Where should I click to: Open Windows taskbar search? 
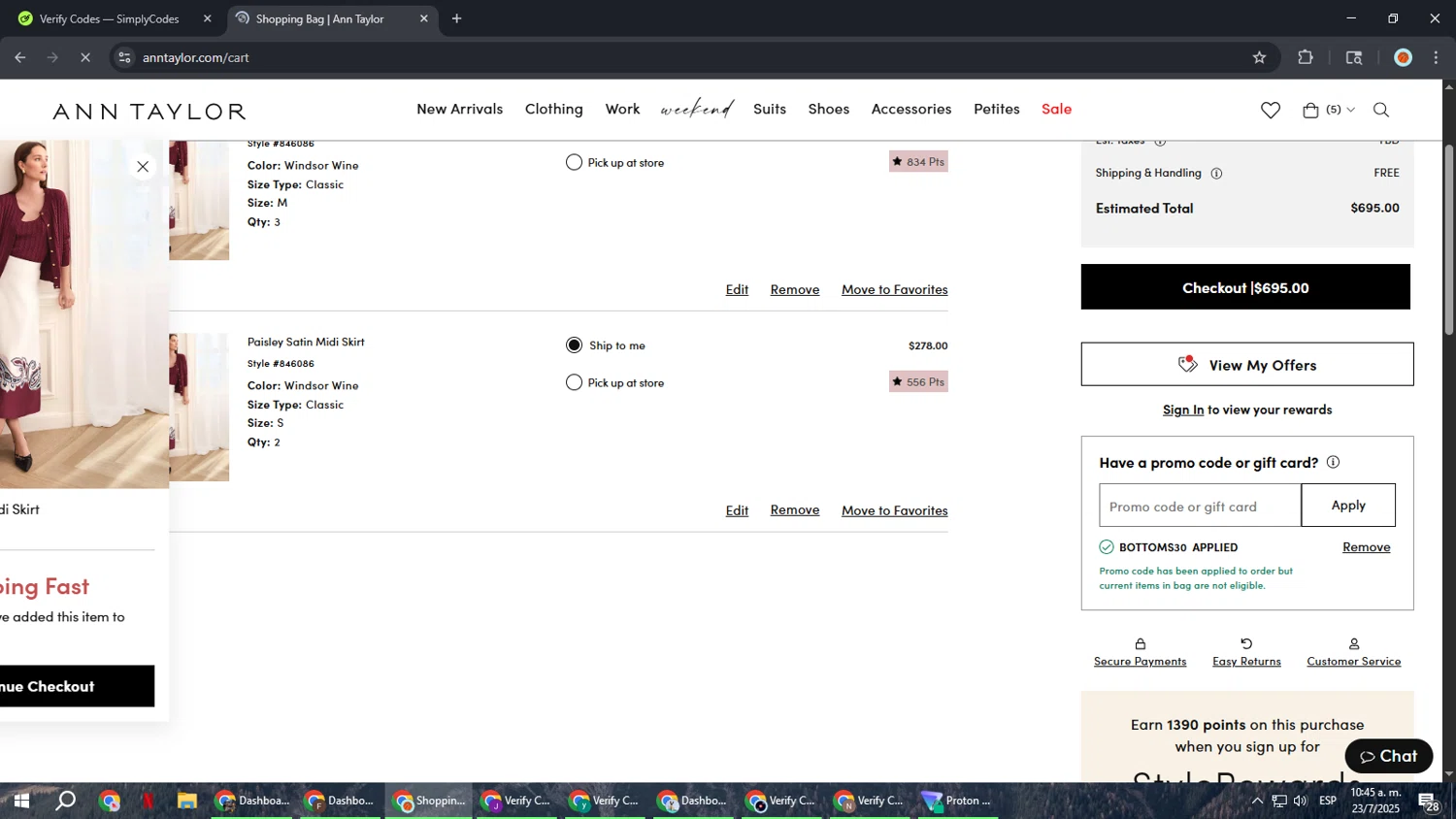point(65,801)
